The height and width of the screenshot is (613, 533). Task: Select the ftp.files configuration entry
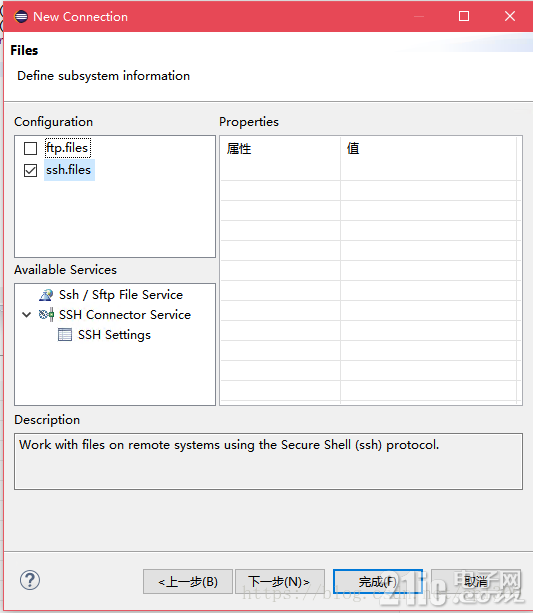coord(67,148)
